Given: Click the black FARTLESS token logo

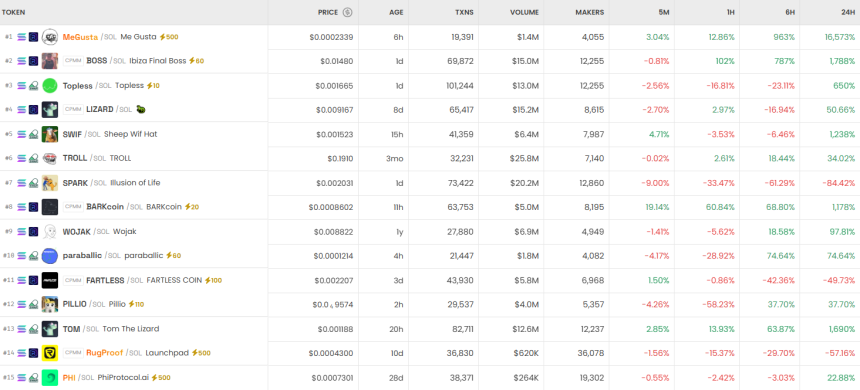Looking at the screenshot, I should (50, 280).
